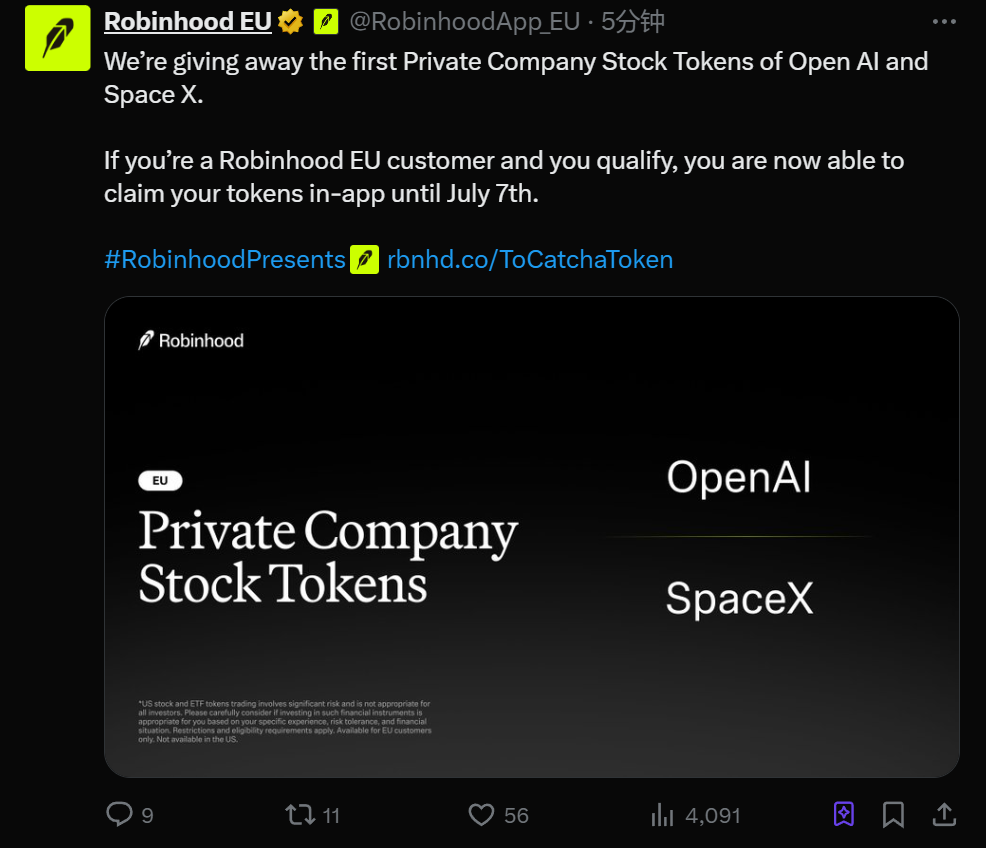Open the highlighted purple bookmark collection icon
Screen dimensions: 986x848
click(x=843, y=815)
